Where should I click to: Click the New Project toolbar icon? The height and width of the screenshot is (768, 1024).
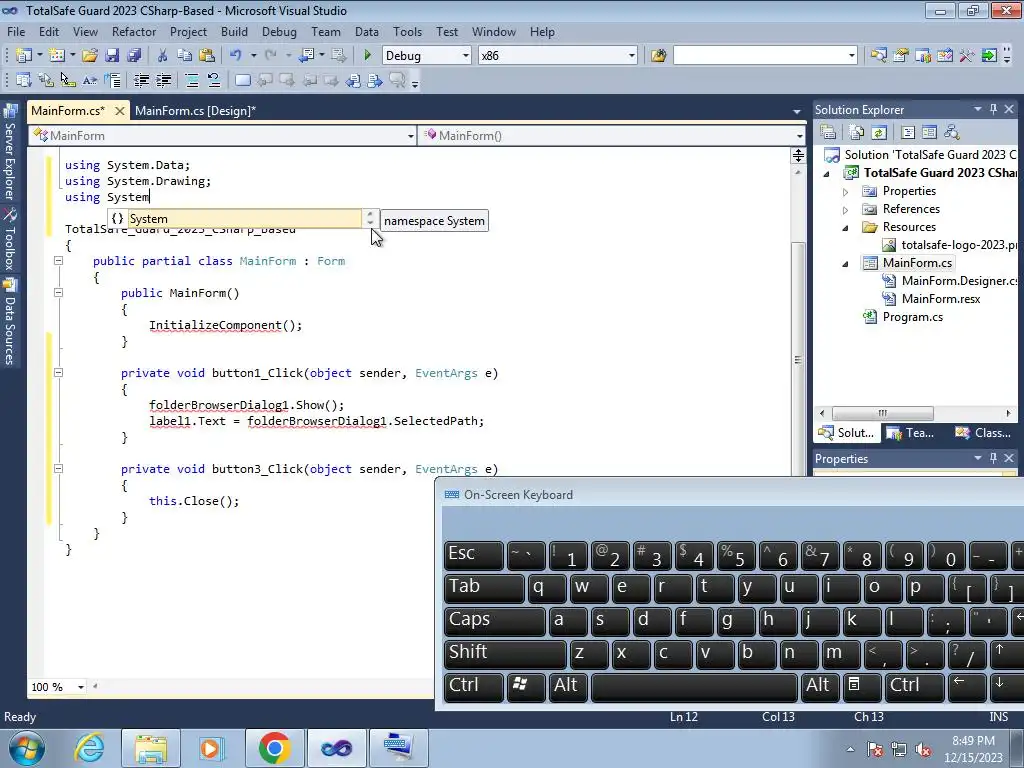tap(24, 56)
